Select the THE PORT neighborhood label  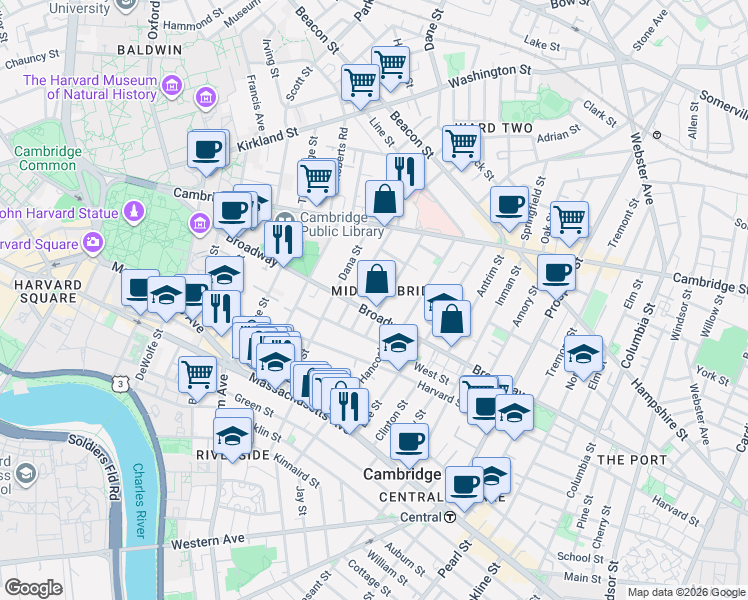[632, 460]
